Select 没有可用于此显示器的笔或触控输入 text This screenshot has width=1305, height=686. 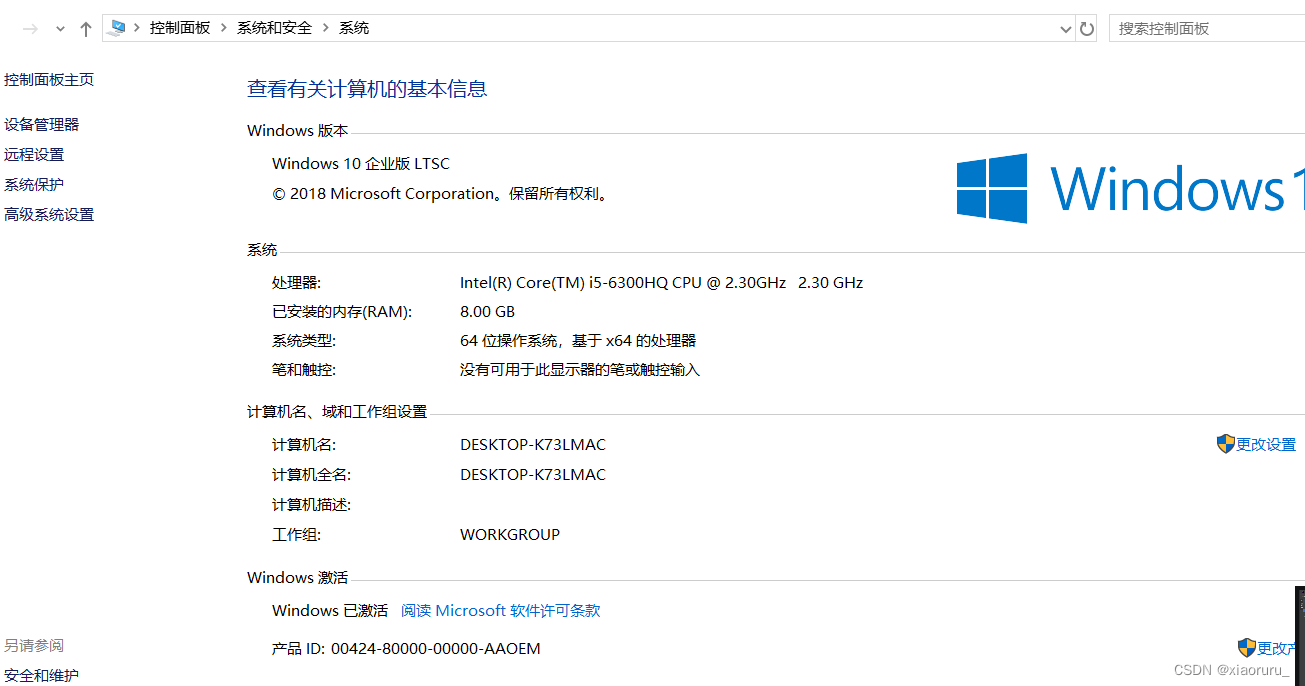click(580, 370)
